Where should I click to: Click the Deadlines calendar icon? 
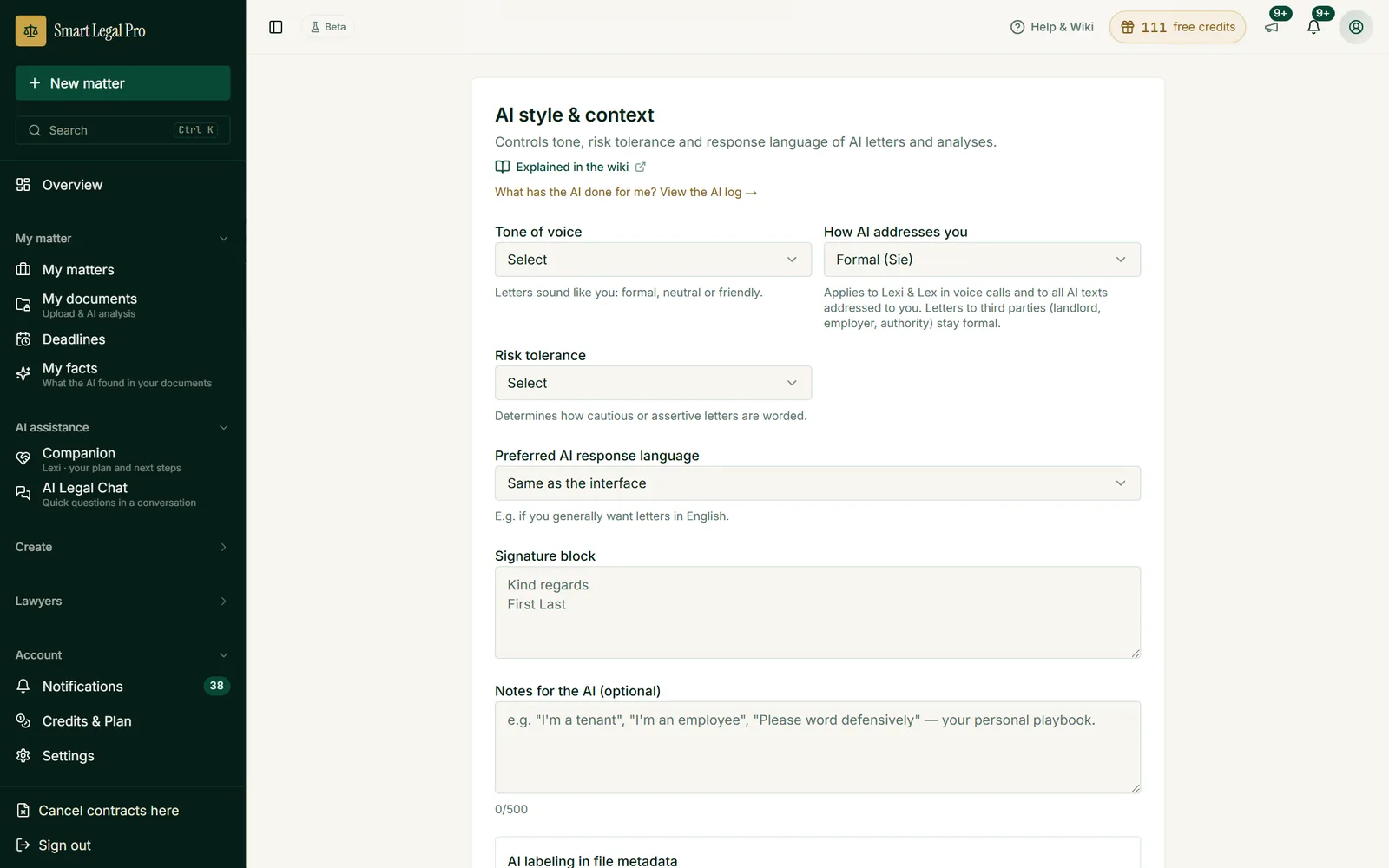(23, 339)
